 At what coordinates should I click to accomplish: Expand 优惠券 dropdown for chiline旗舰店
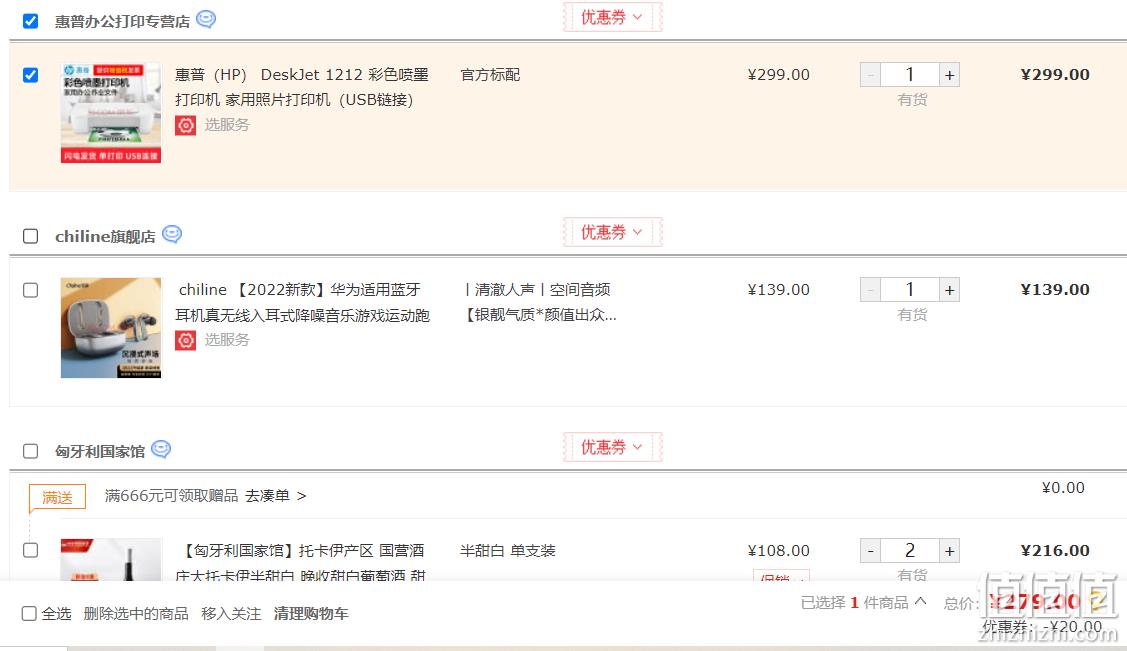point(612,232)
